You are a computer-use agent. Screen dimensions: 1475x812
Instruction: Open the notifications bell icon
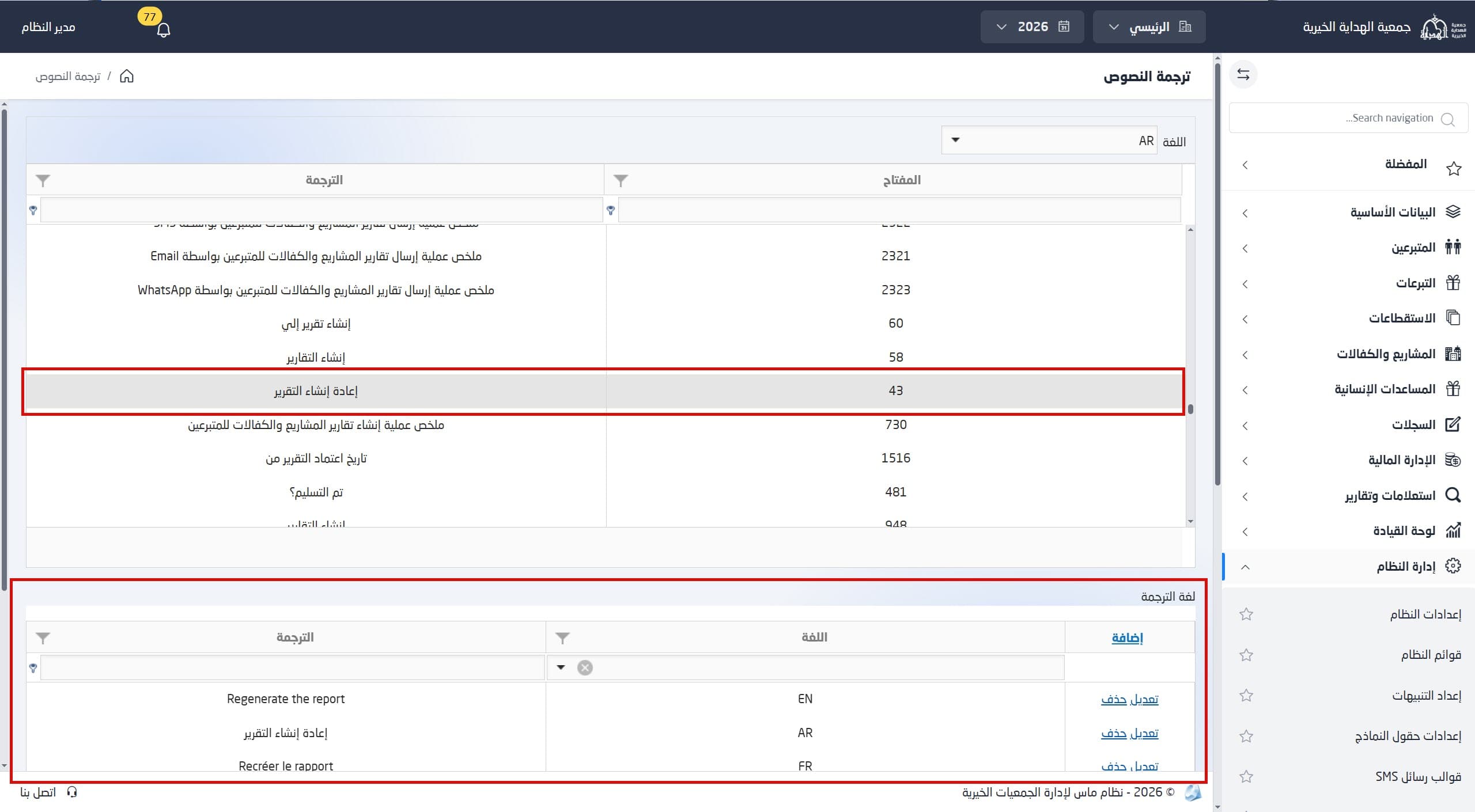click(x=164, y=30)
